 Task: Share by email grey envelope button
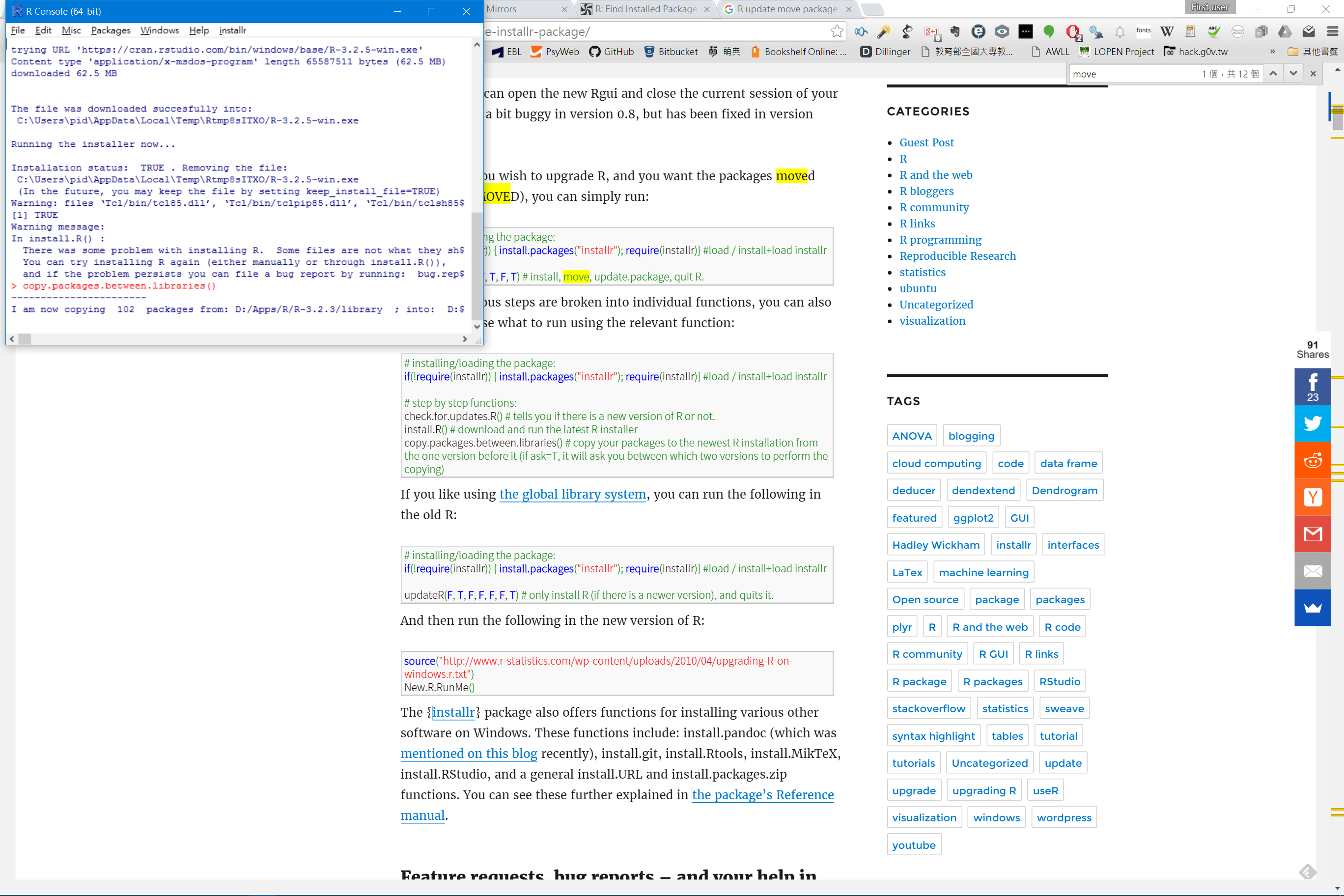coord(1313,571)
